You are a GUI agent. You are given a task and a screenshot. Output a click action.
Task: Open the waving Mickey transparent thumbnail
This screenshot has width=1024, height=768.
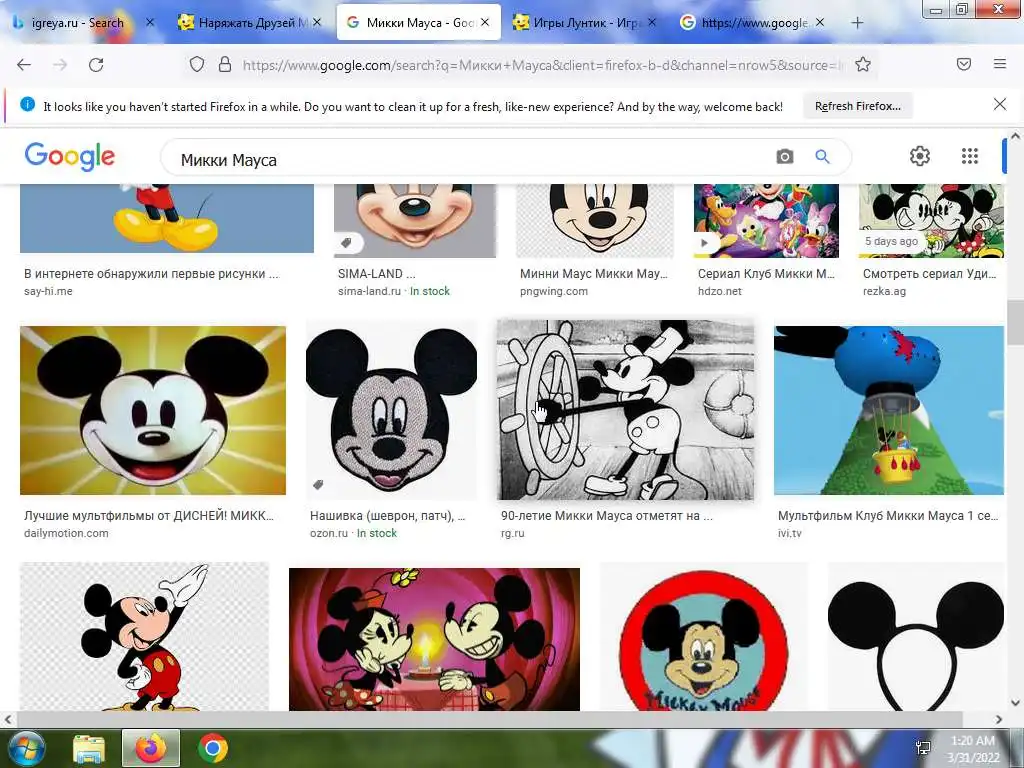144,637
